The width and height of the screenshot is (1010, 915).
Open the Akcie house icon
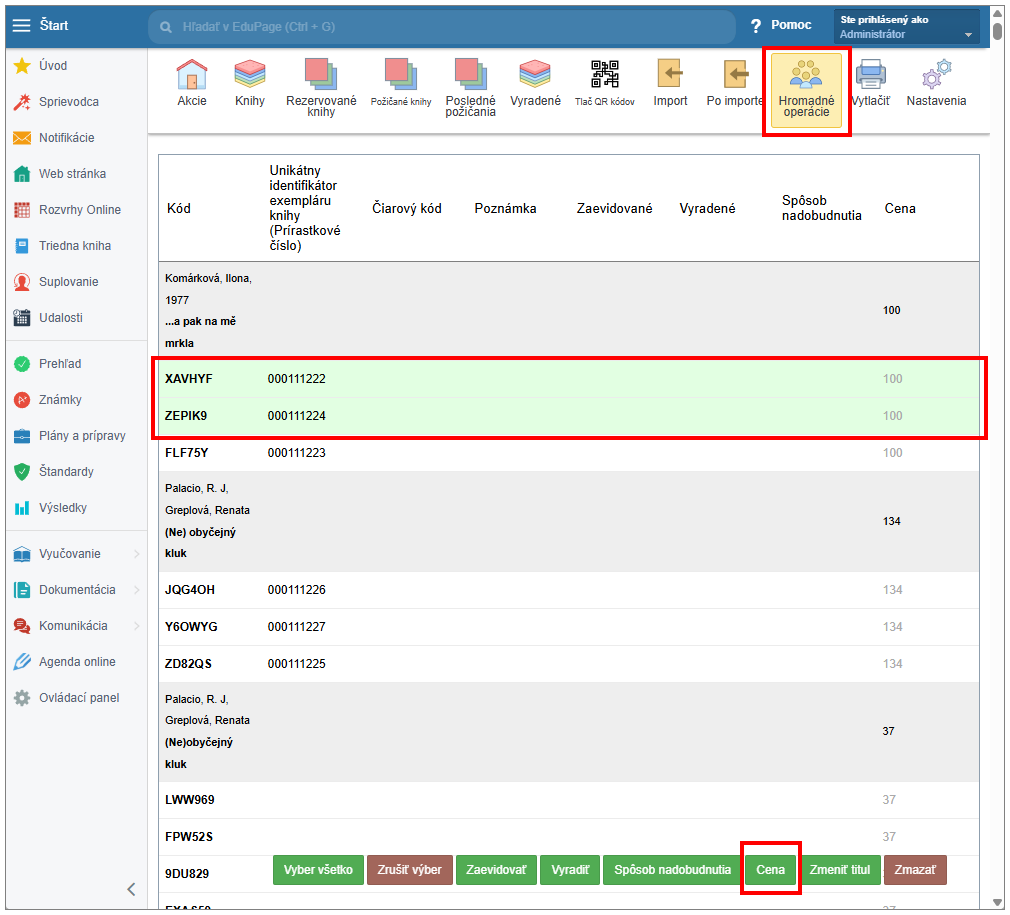click(x=191, y=77)
